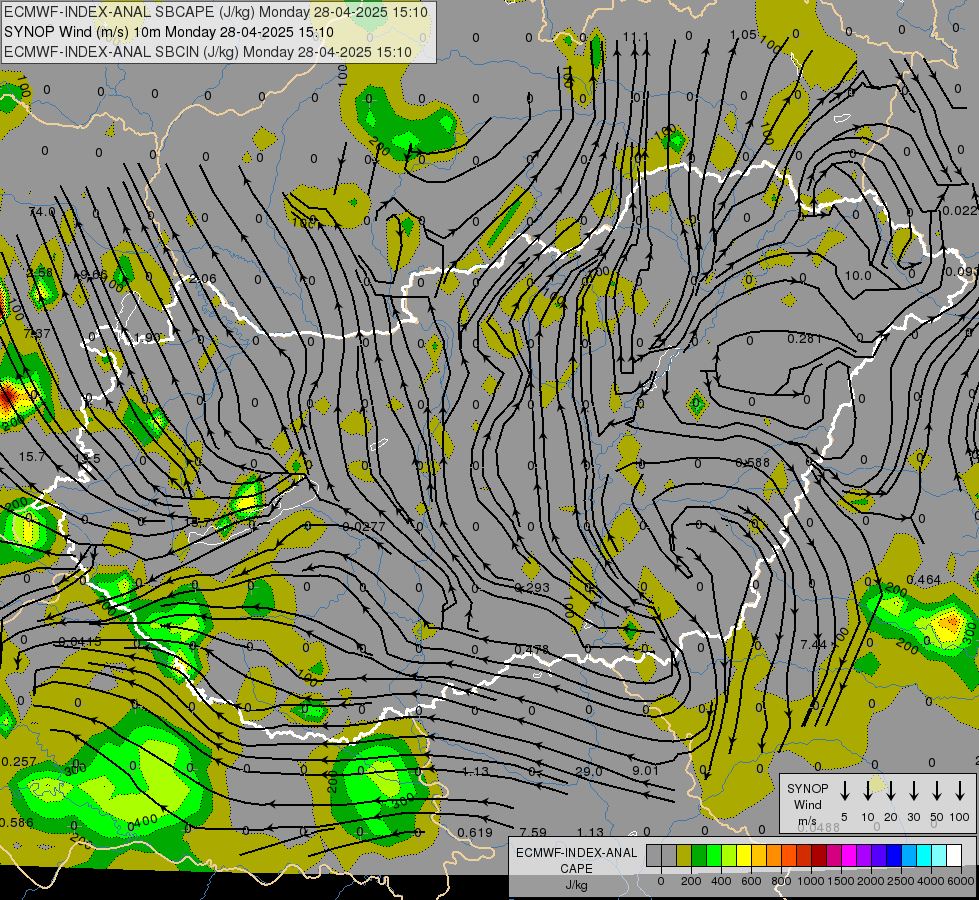The width and height of the screenshot is (979, 900).
Task: Click the J/kg unit label in the legend
Action: 576,885
